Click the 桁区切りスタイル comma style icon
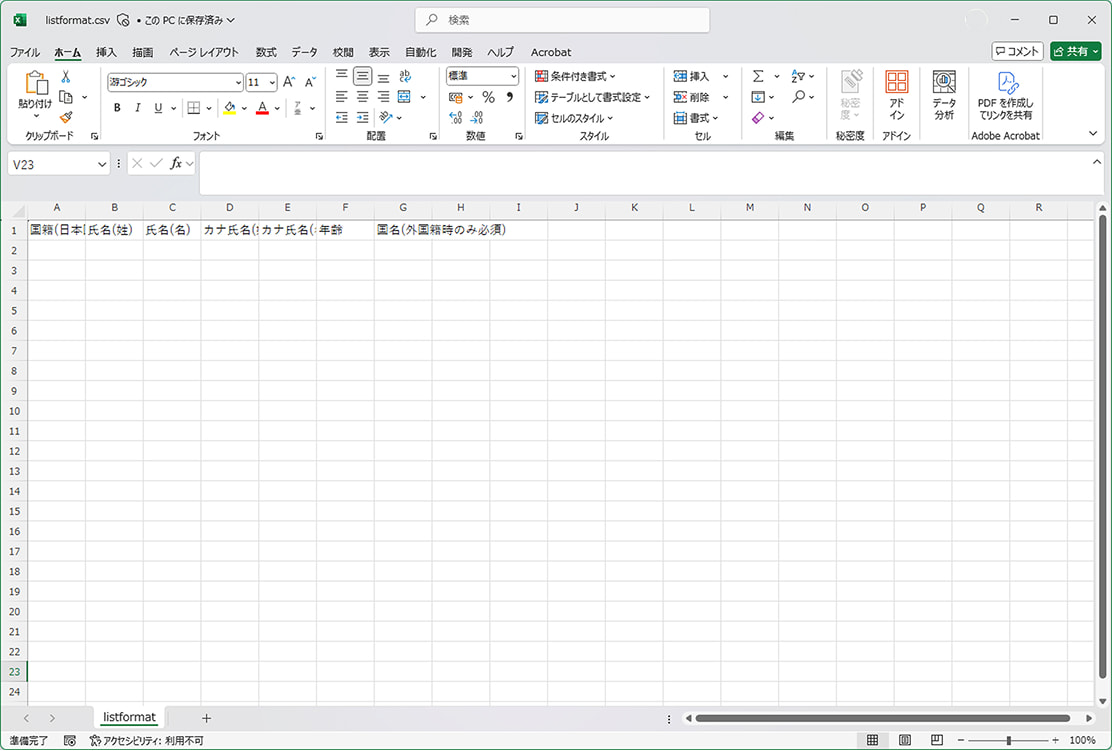 click(x=508, y=97)
